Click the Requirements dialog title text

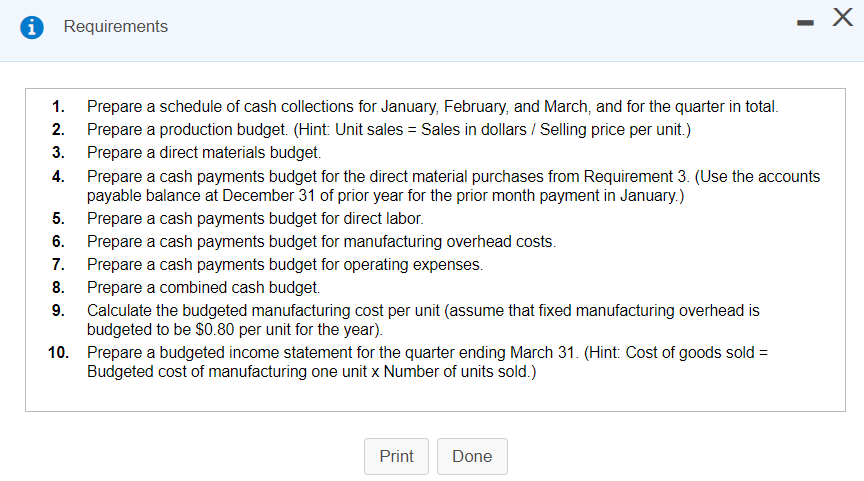pos(116,26)
